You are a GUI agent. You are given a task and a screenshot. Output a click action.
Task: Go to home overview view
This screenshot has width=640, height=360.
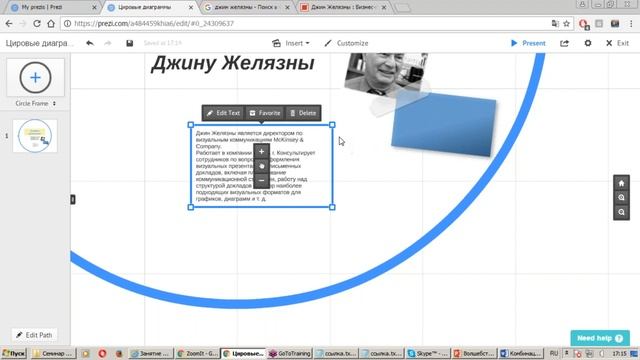coord(621,183)
